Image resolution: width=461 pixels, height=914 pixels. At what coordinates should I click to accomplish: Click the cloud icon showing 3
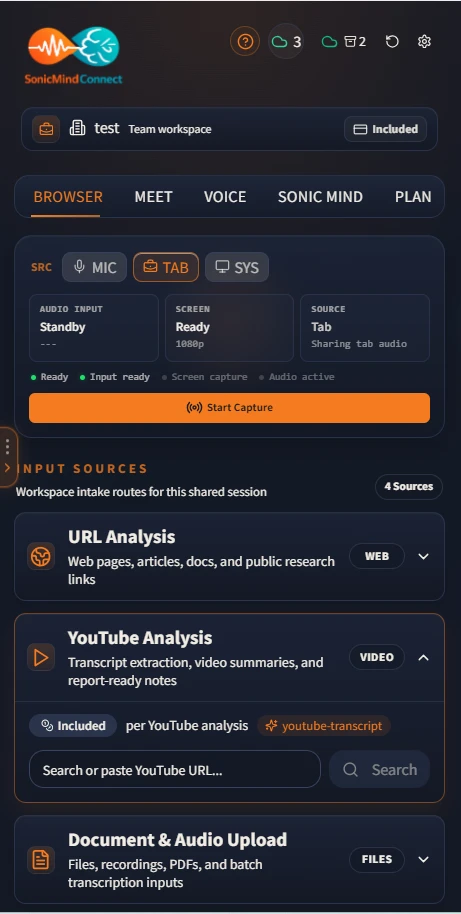286,41
